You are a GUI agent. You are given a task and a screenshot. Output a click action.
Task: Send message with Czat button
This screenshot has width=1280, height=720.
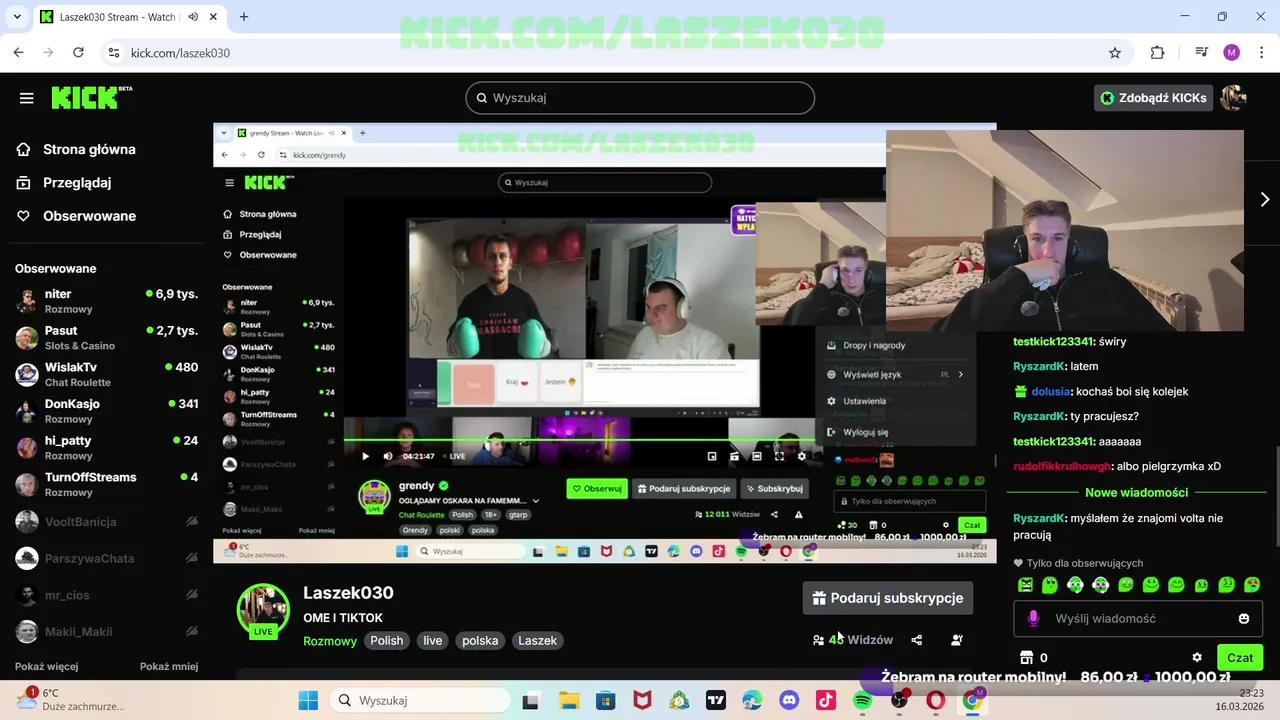coord(1240,657)
